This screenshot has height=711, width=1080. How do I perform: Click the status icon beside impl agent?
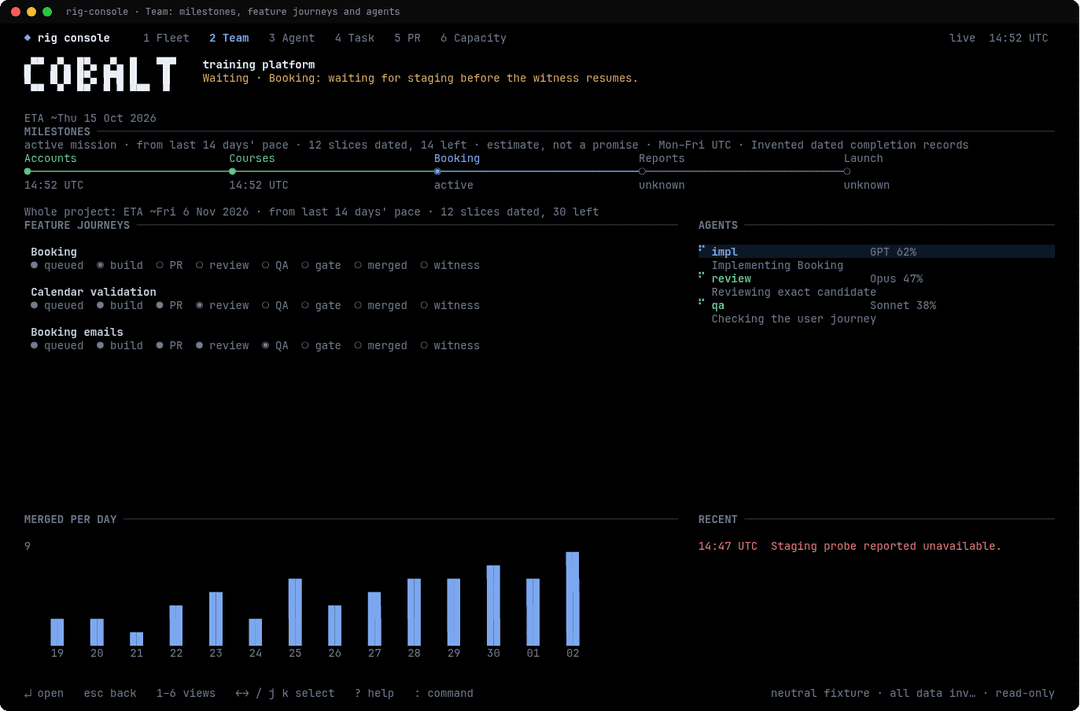701,249
